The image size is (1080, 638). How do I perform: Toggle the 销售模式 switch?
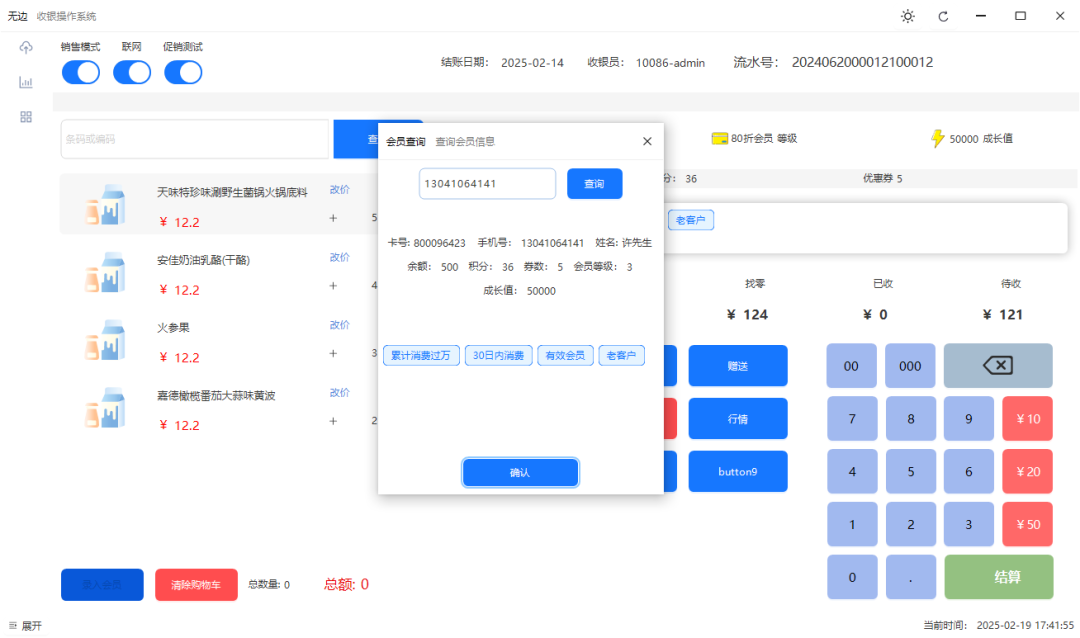[x=81, y=72]
